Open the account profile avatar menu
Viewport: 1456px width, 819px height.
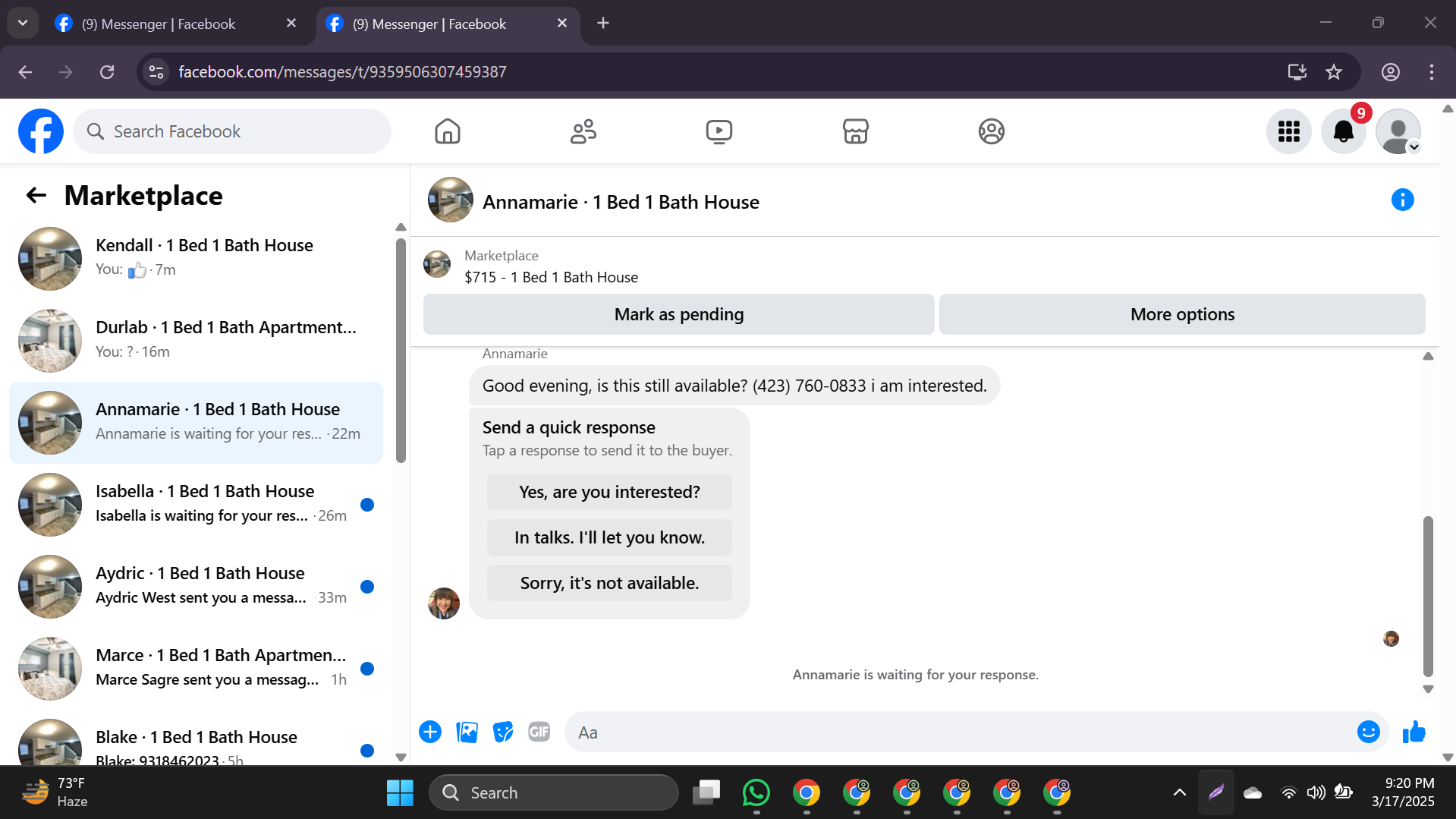(1398, 131)
